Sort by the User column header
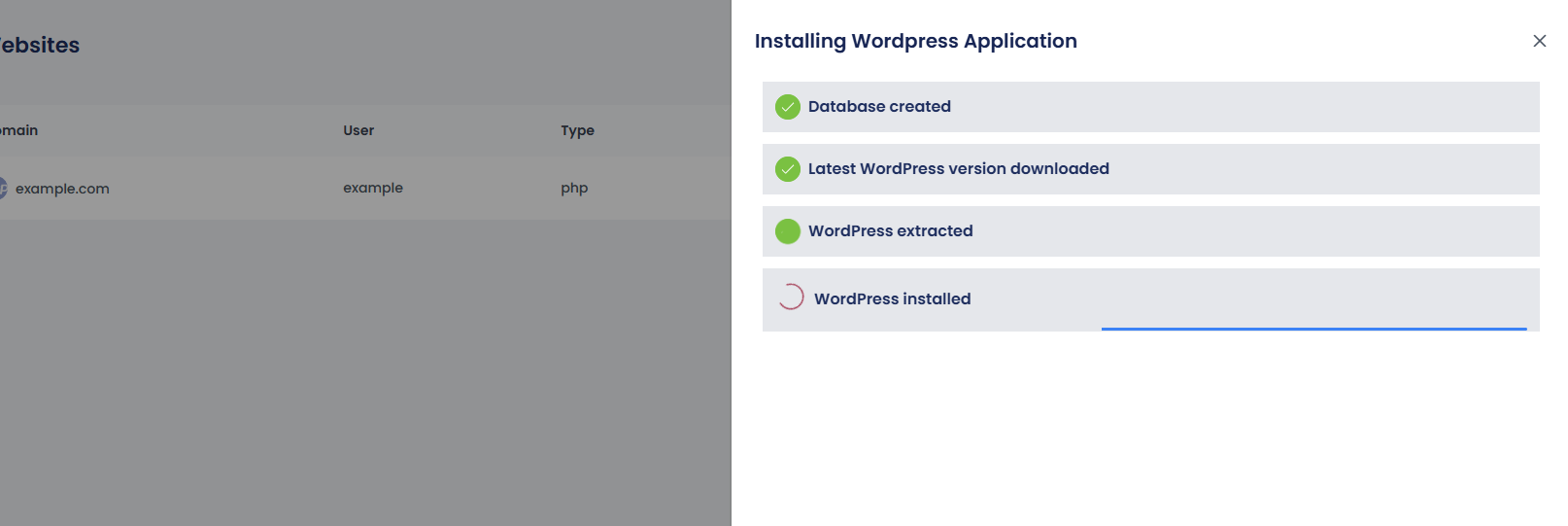The height and width of the screenshot is (526, 1568). pos(358,130)
